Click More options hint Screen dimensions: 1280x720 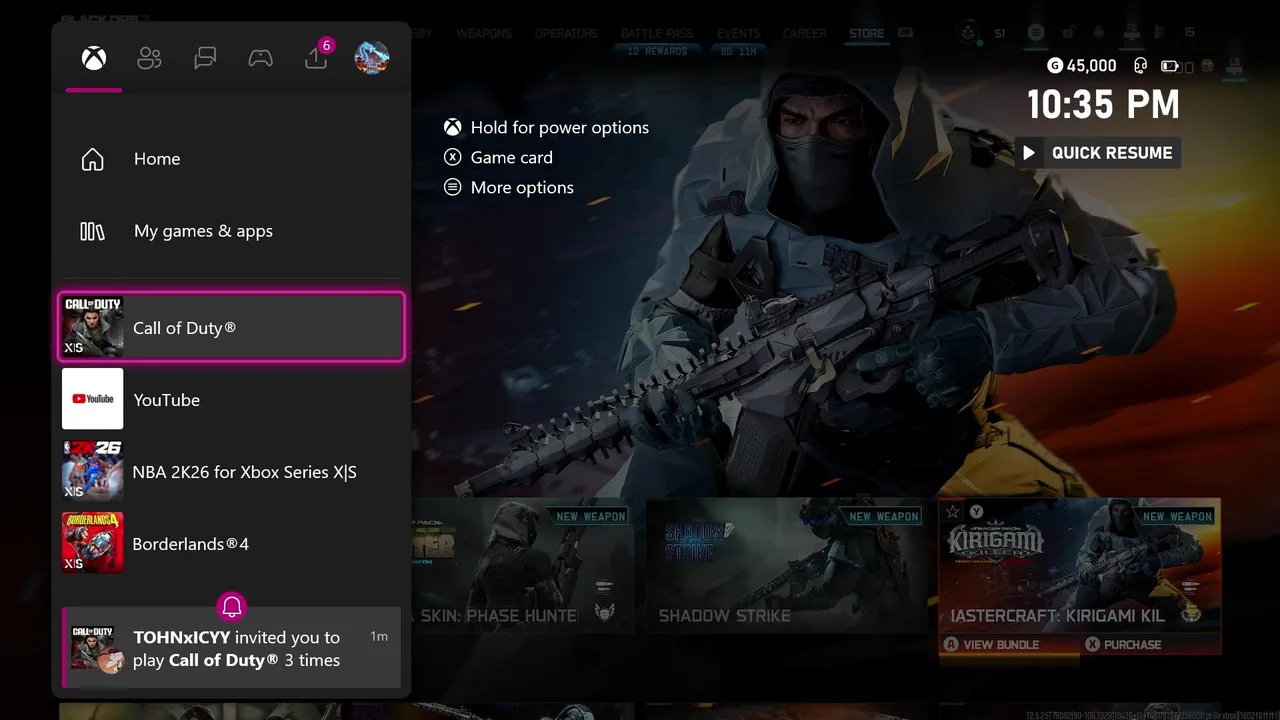coord(522,187)
